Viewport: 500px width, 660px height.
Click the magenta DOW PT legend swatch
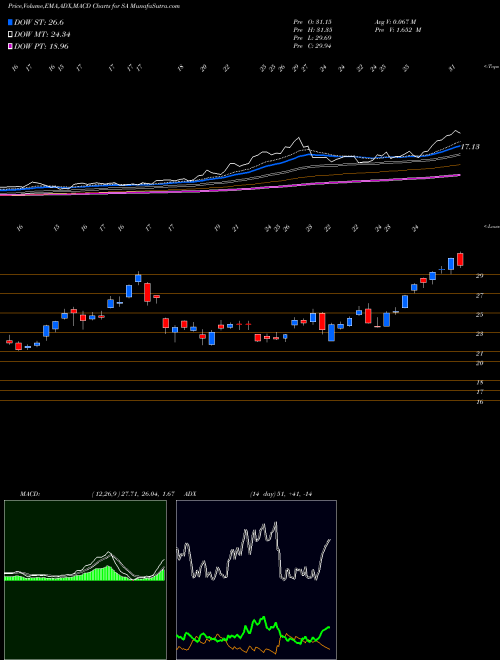coord(11,46)
